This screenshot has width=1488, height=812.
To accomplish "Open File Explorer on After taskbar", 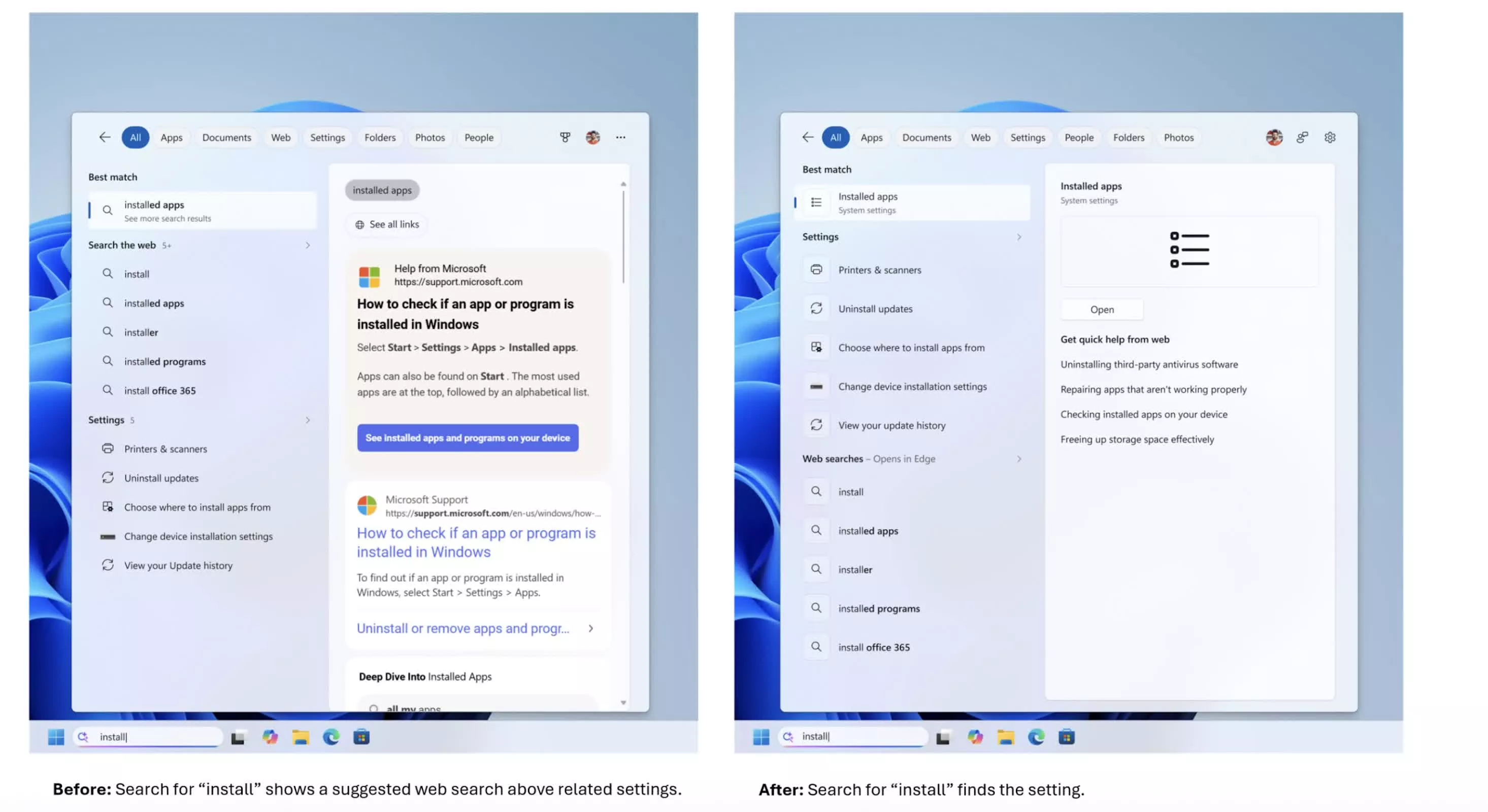I will tap(1006, 737).
